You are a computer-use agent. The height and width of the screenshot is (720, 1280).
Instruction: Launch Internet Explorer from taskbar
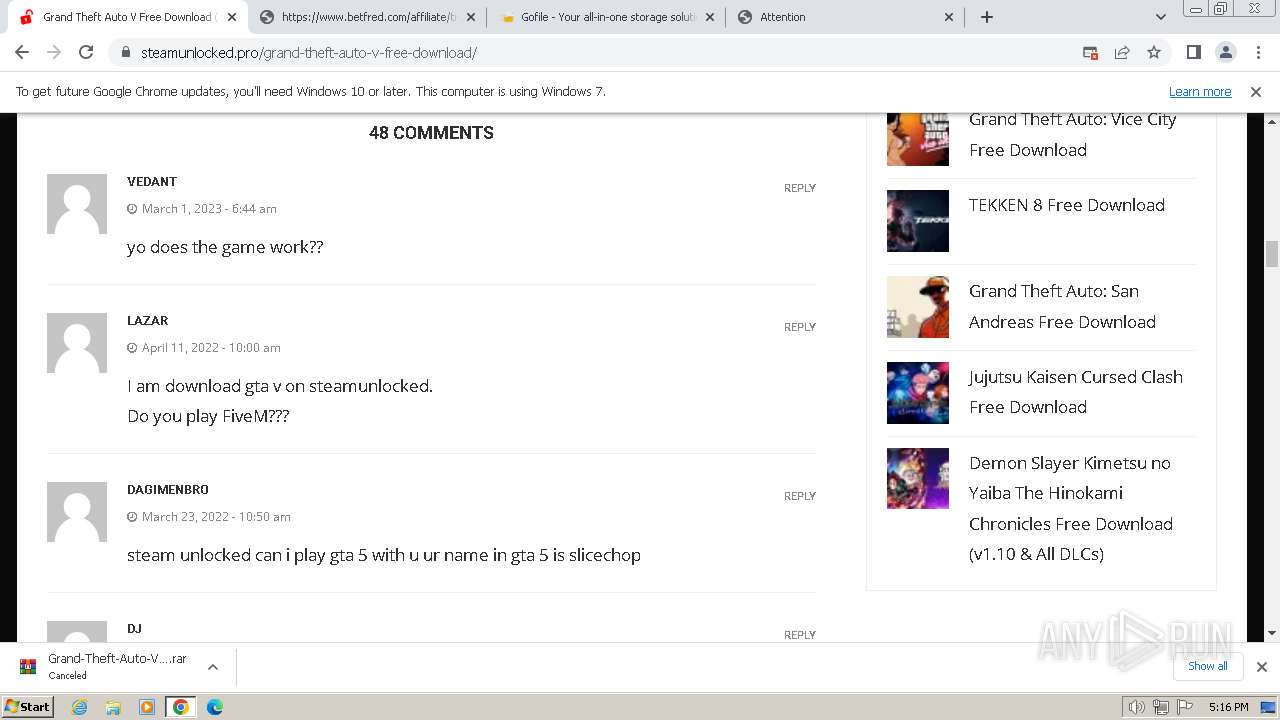pyautogui.click(x=80, y=707)
